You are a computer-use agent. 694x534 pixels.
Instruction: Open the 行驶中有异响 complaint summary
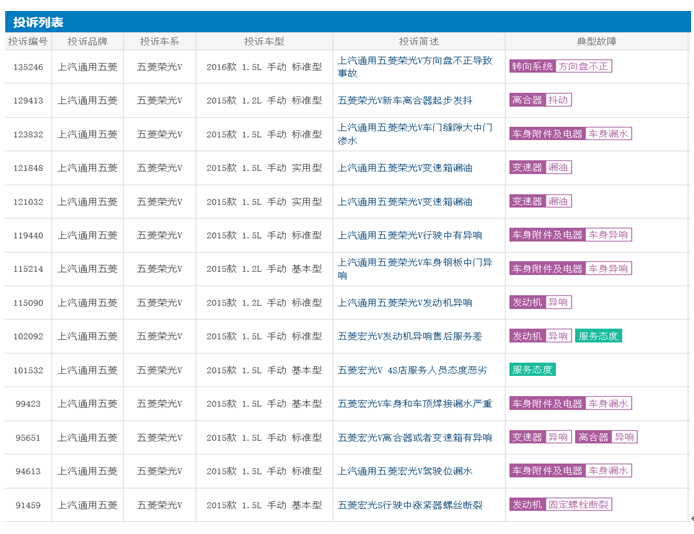[x=409, y=236]
